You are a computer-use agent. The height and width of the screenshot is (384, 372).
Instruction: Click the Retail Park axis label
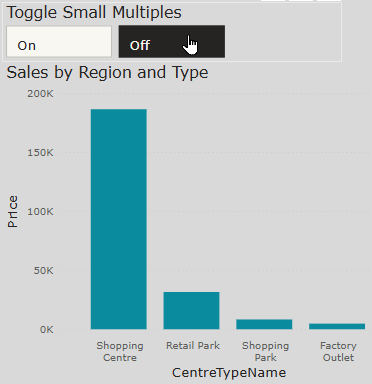pyautogui.click(x=193, y=346)
